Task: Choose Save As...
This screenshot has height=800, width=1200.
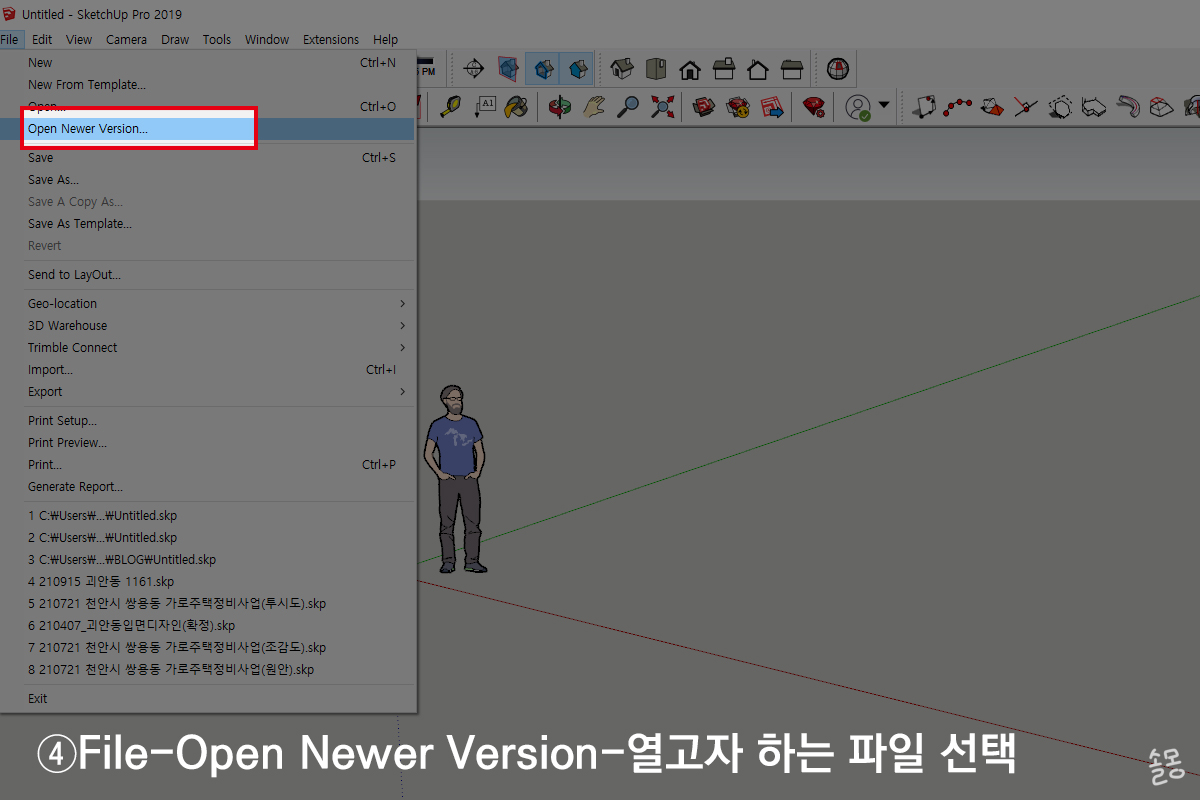Action: point(208,179)
